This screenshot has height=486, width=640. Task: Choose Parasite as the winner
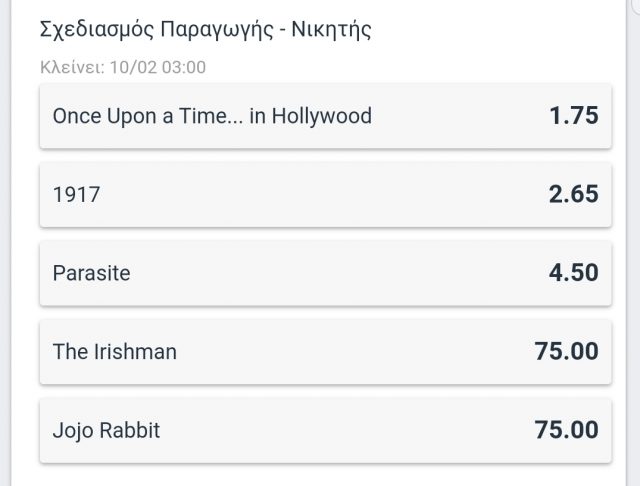[325, 273]
